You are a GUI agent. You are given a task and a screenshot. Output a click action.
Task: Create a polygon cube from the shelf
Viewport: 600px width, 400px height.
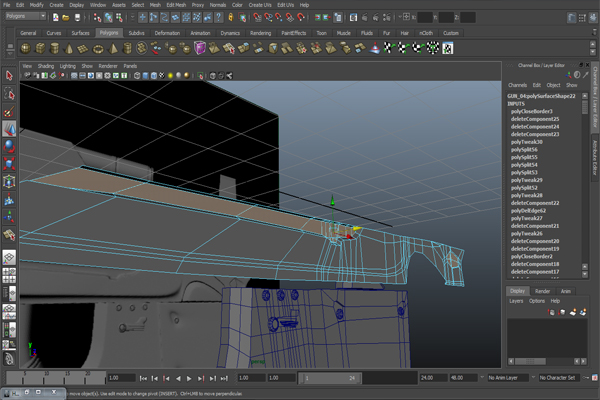click(x=40, y=48)
